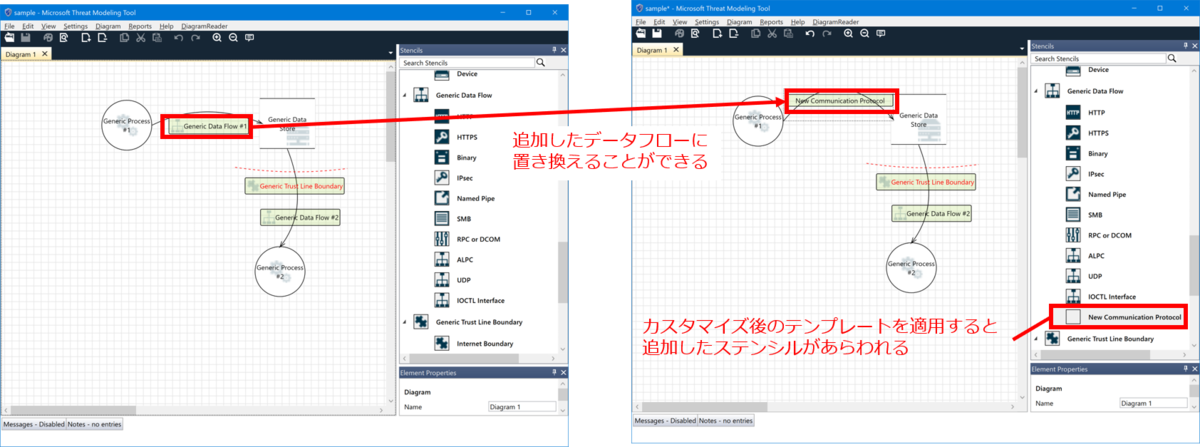Screen dimensions: 1200x447
Task: Click Redo arrow in right window toolbar
Action: 825,33
